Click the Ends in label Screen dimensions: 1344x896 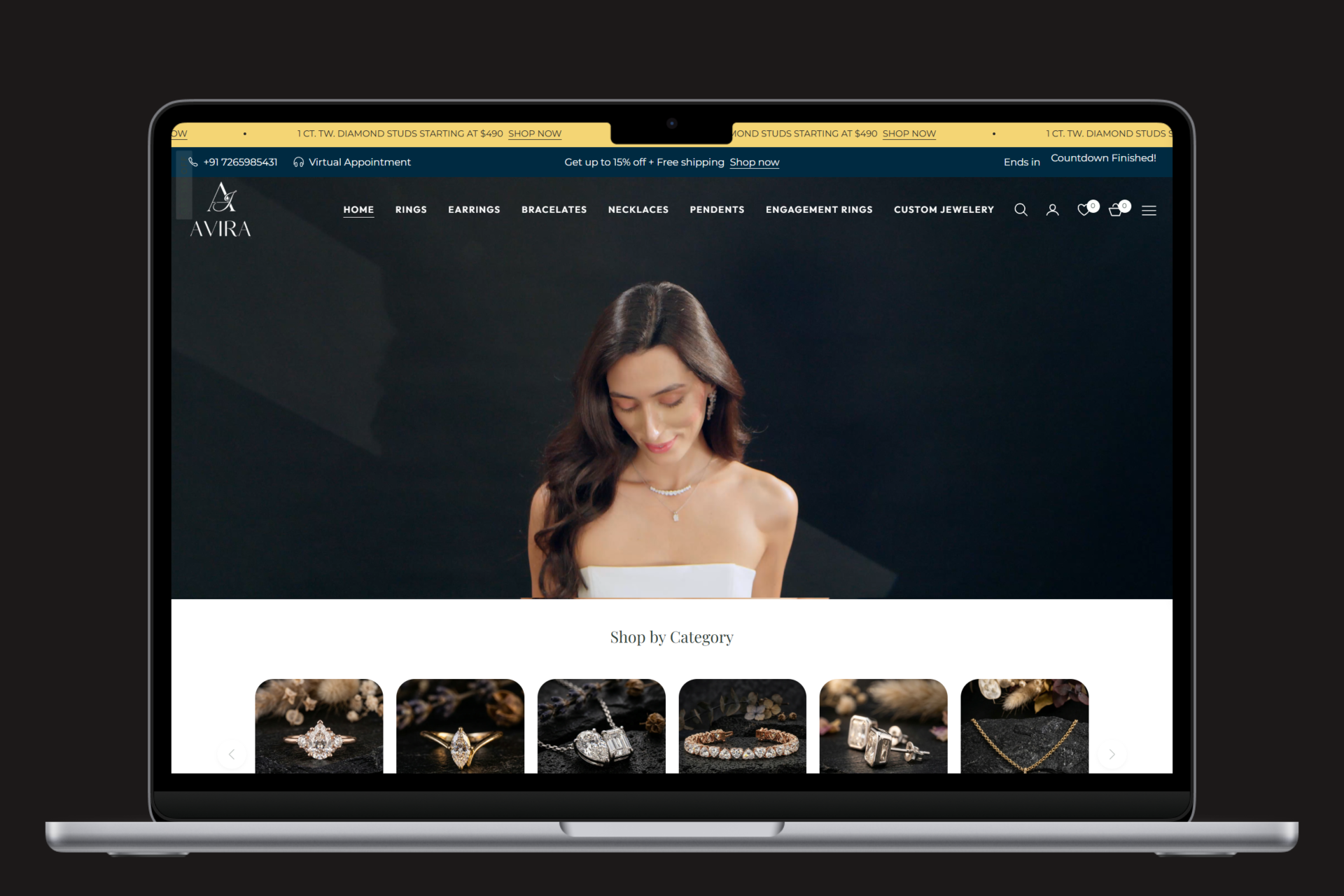point(1022,162)
